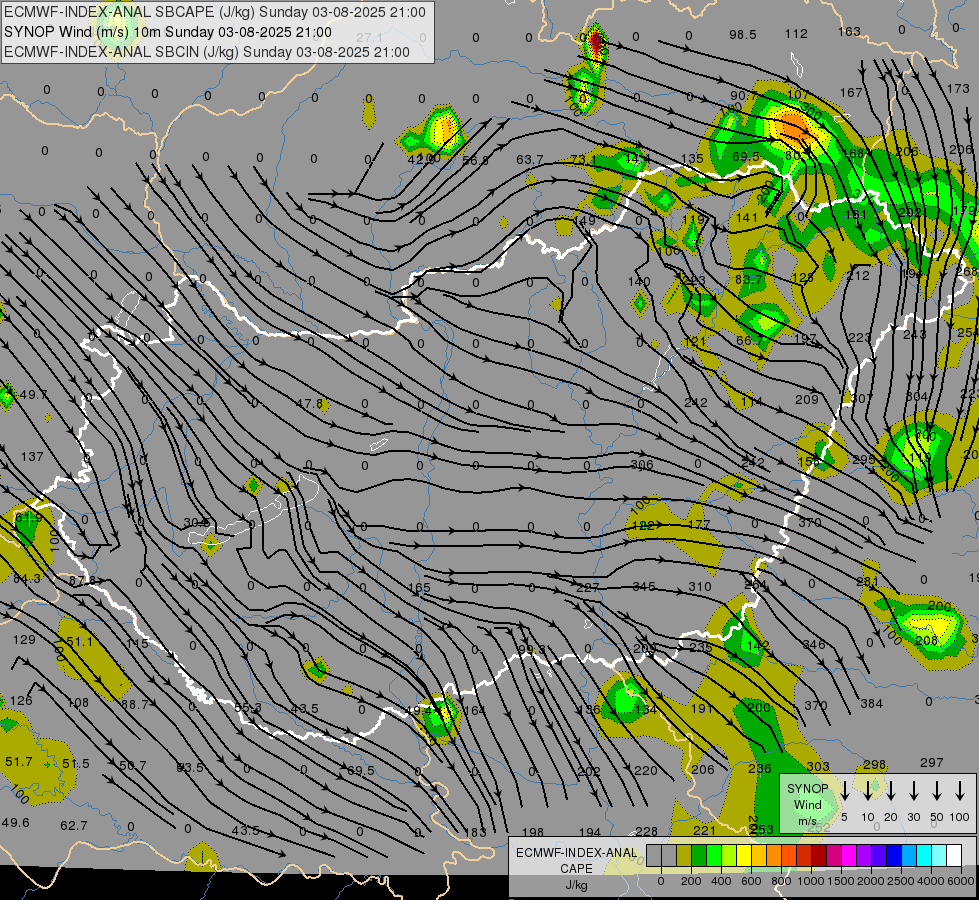Click the map value 235

(701, 647)
